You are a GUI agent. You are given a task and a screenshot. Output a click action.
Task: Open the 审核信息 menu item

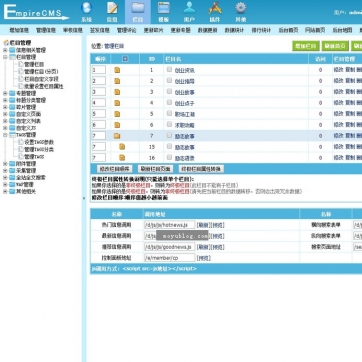pyautogui.click(x=73, y=30)
